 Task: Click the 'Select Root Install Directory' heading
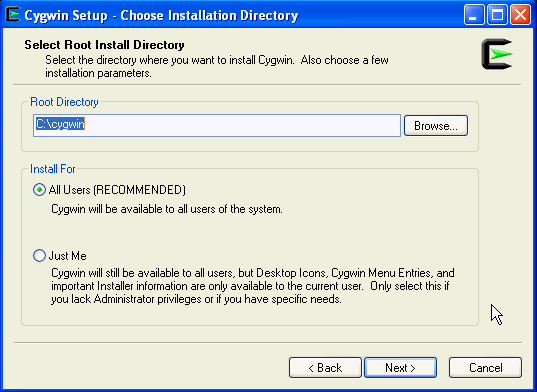pyautogui.click(x=104, y=45)
